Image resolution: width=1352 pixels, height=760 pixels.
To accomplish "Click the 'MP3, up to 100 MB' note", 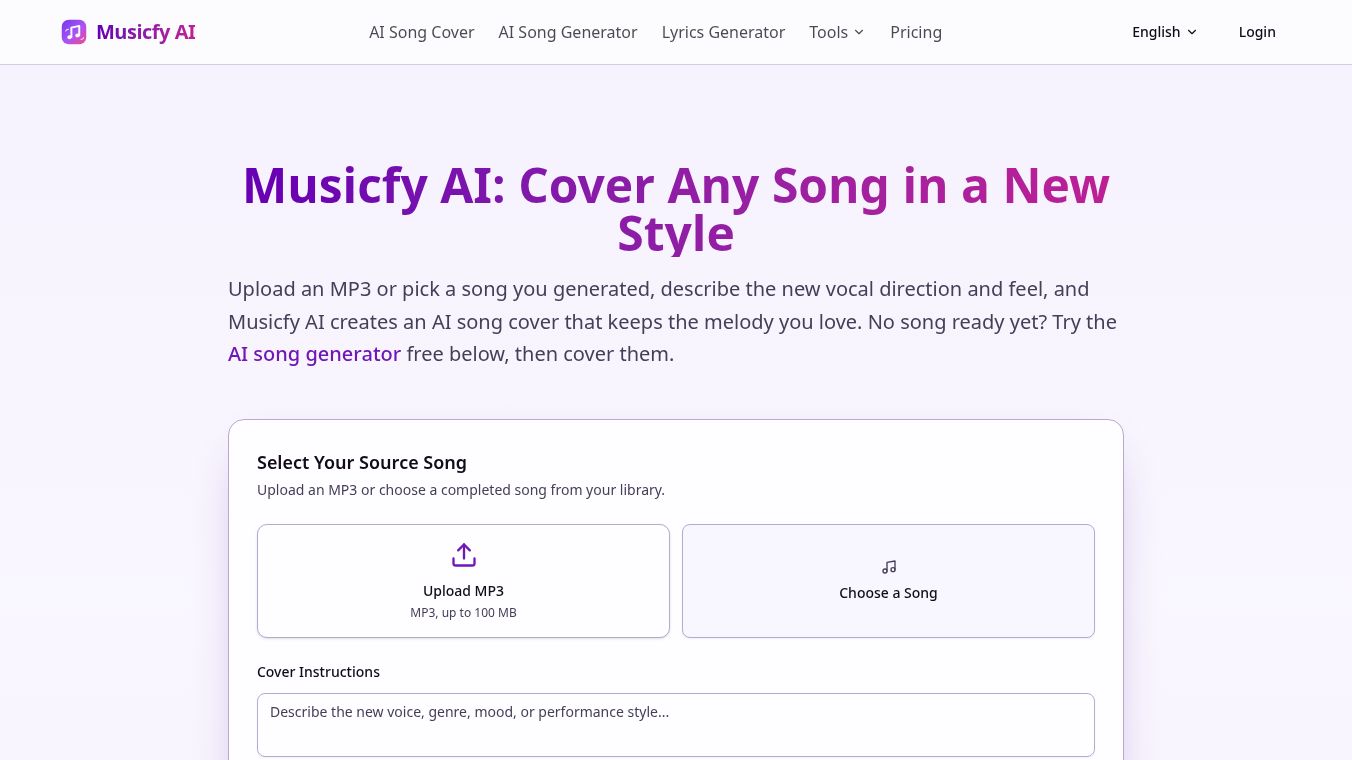I will click(x=463, y=612).
